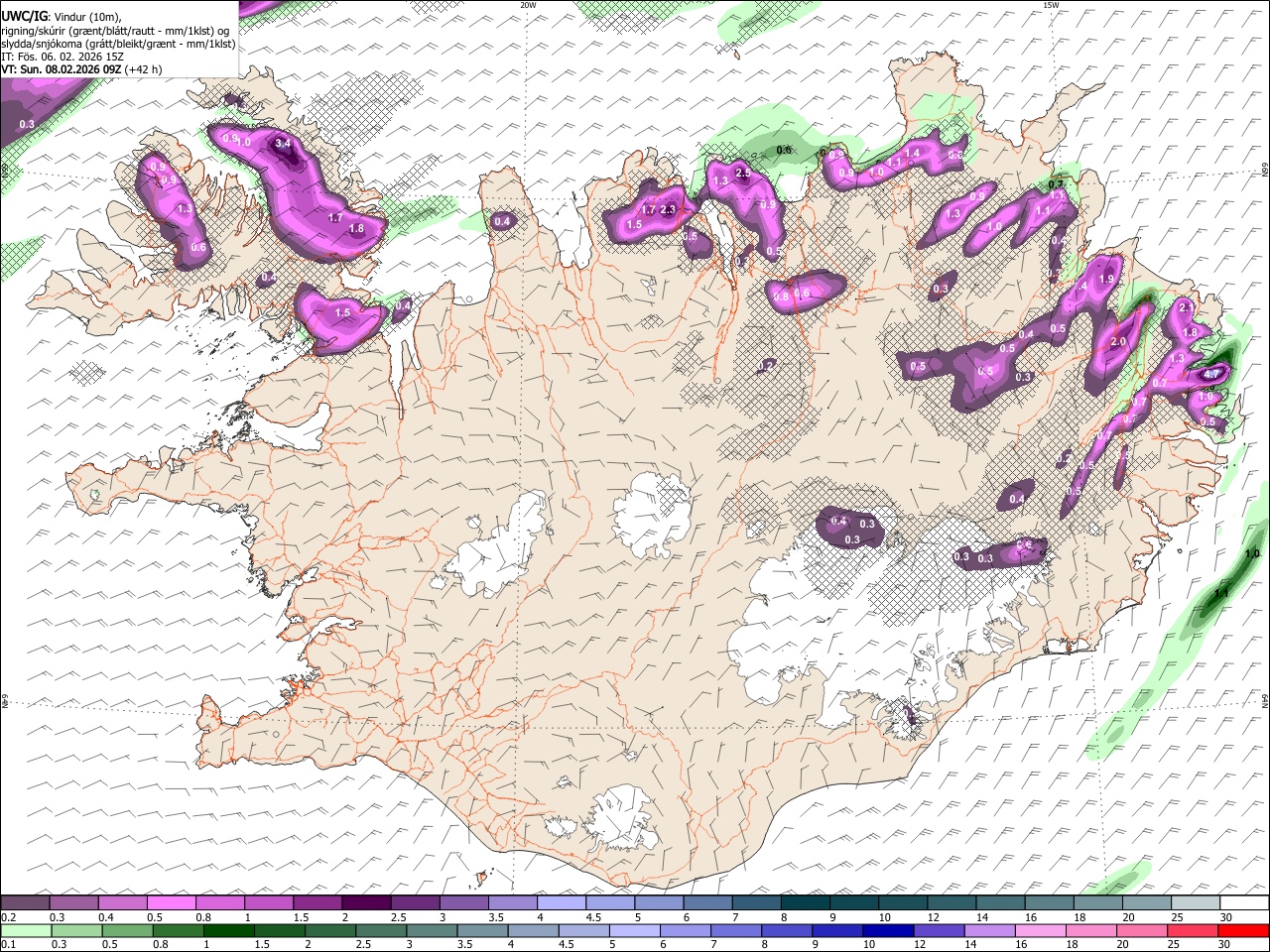Select the darkest green 1–1.5 rain legend swatch
The image size is (1270, 952).
[228, 930]
